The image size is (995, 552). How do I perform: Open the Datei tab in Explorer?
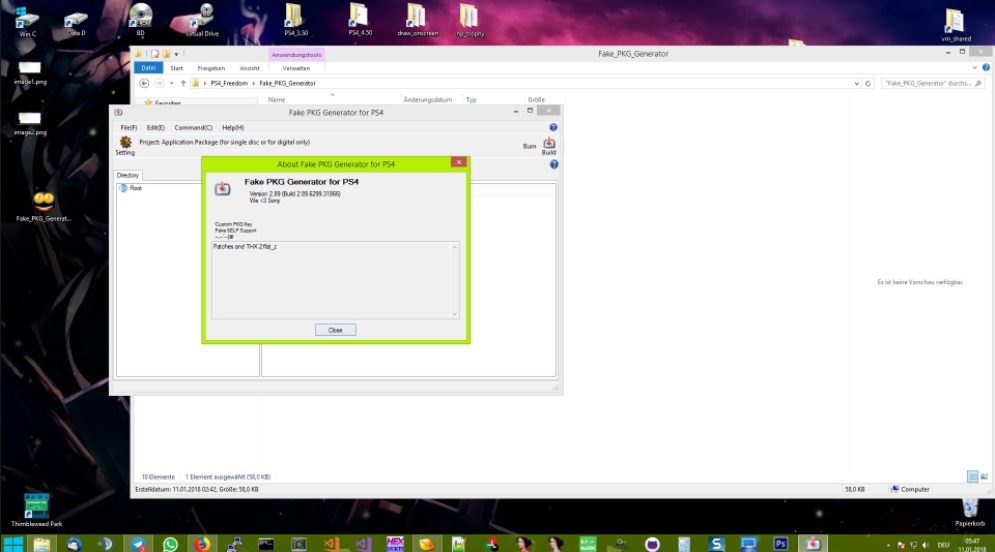(148, 68)
